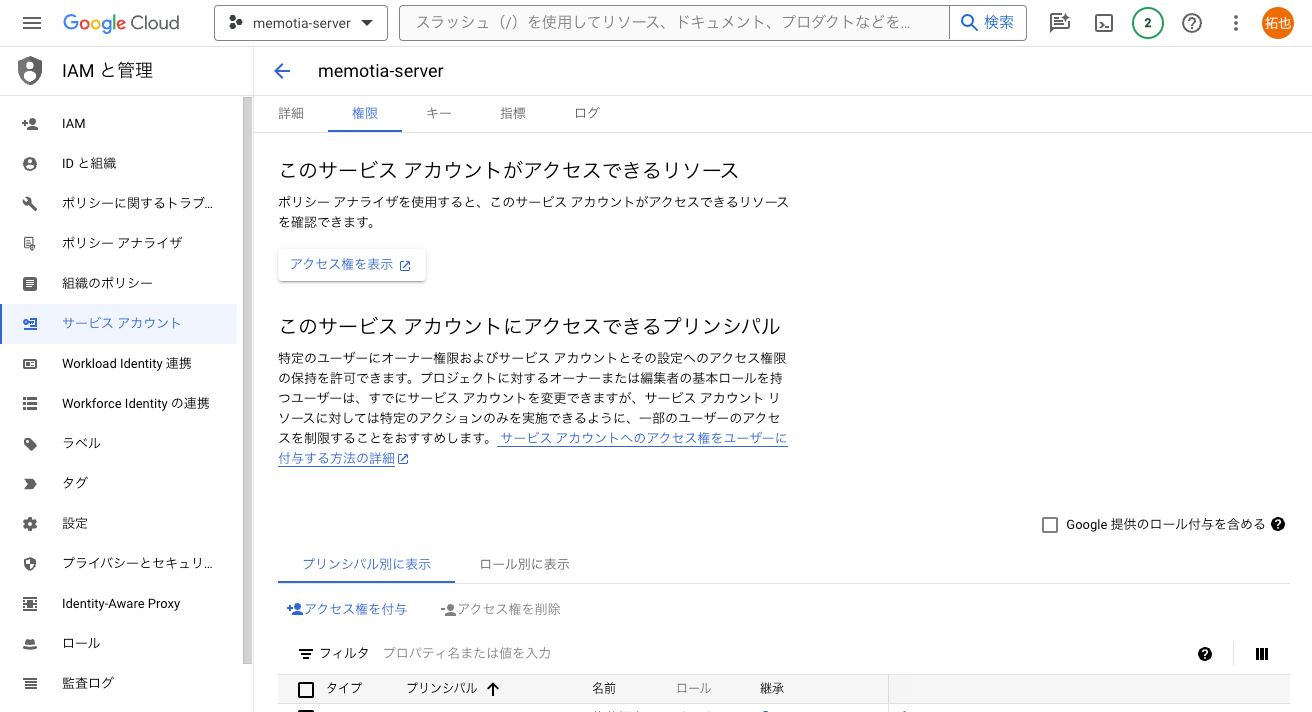Open the help question mark icon
Viewport: 1312px width, 712px height.
1192,23
